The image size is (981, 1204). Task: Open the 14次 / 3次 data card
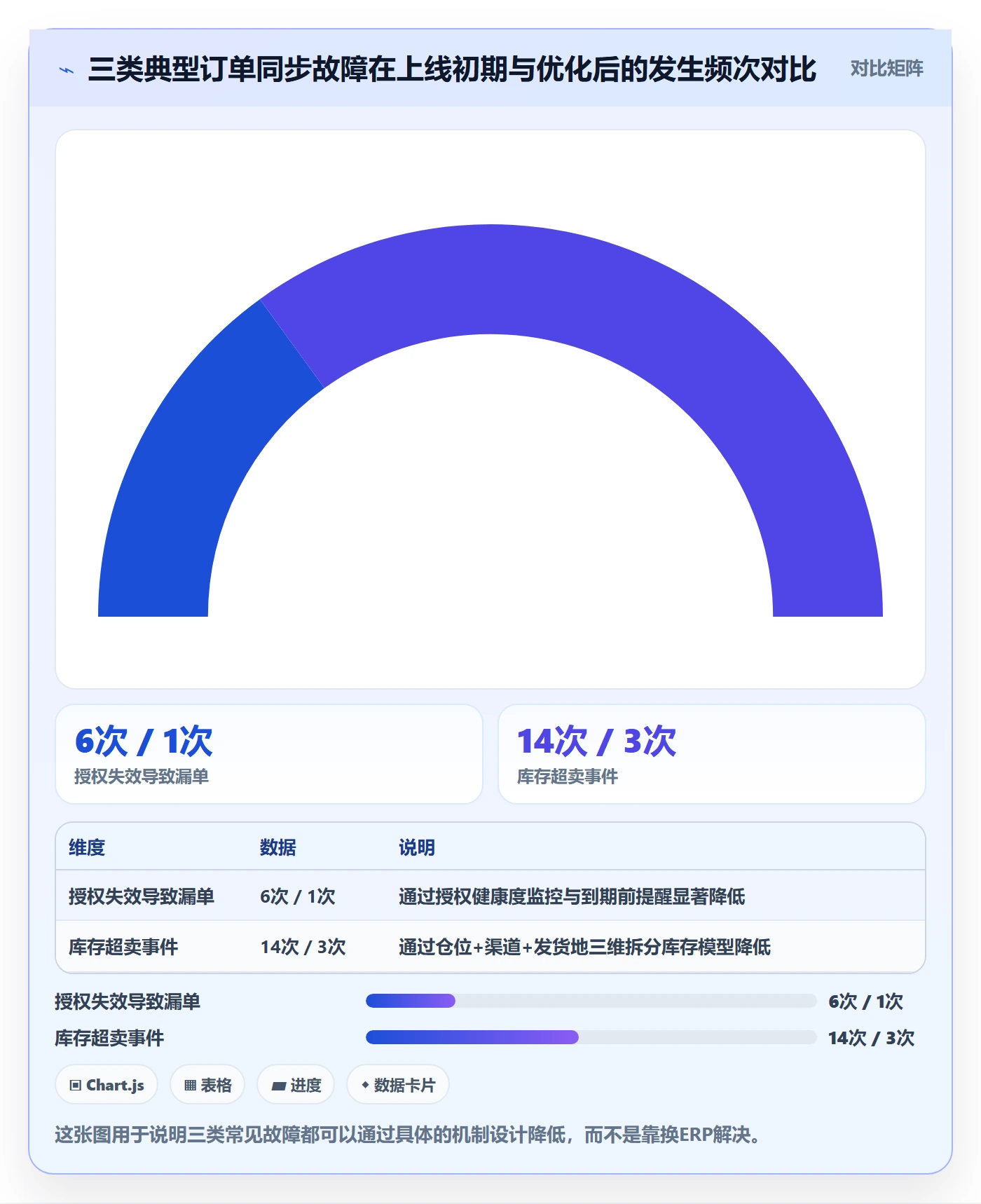click(x=711, y=754)
